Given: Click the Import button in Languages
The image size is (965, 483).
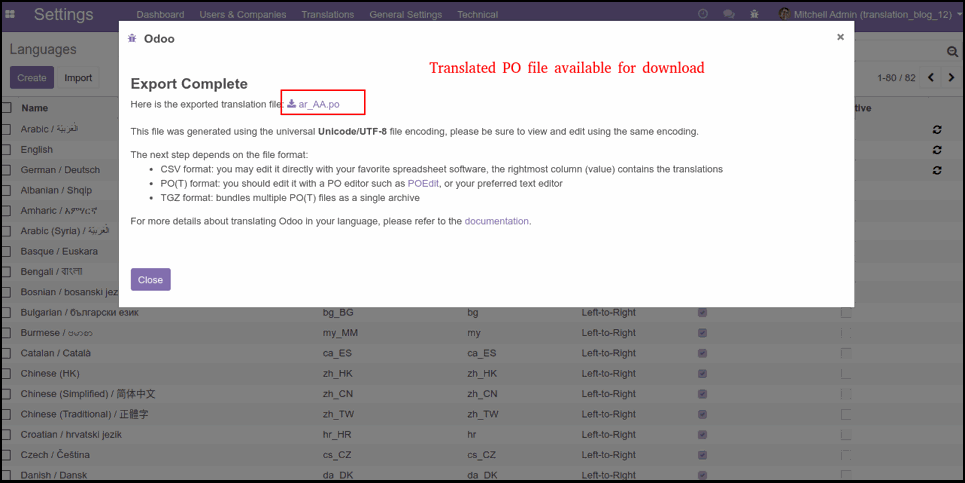Looking at the screenshot, I should click(x=78, y=78).
